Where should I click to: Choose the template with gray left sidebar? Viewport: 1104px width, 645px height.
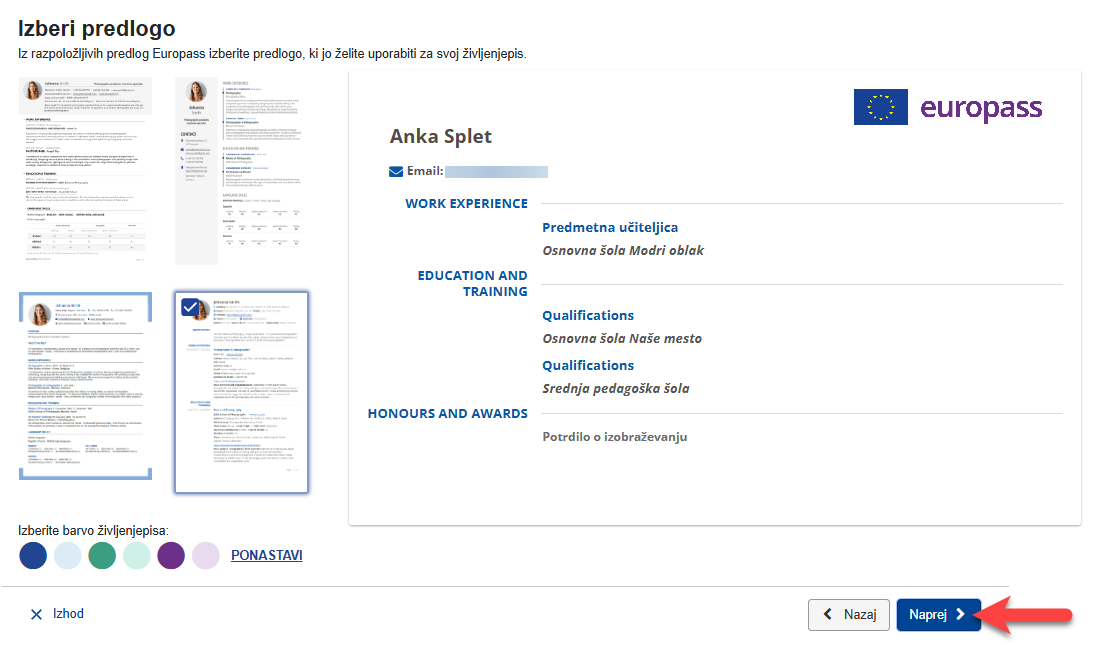pyautogui.click(x=241, y=169)
